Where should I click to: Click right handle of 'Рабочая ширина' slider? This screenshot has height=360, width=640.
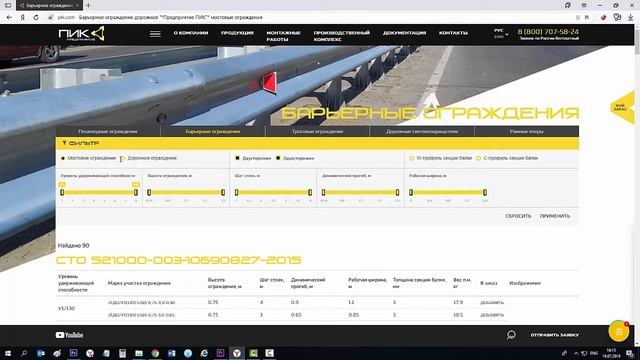pos(485,192)
